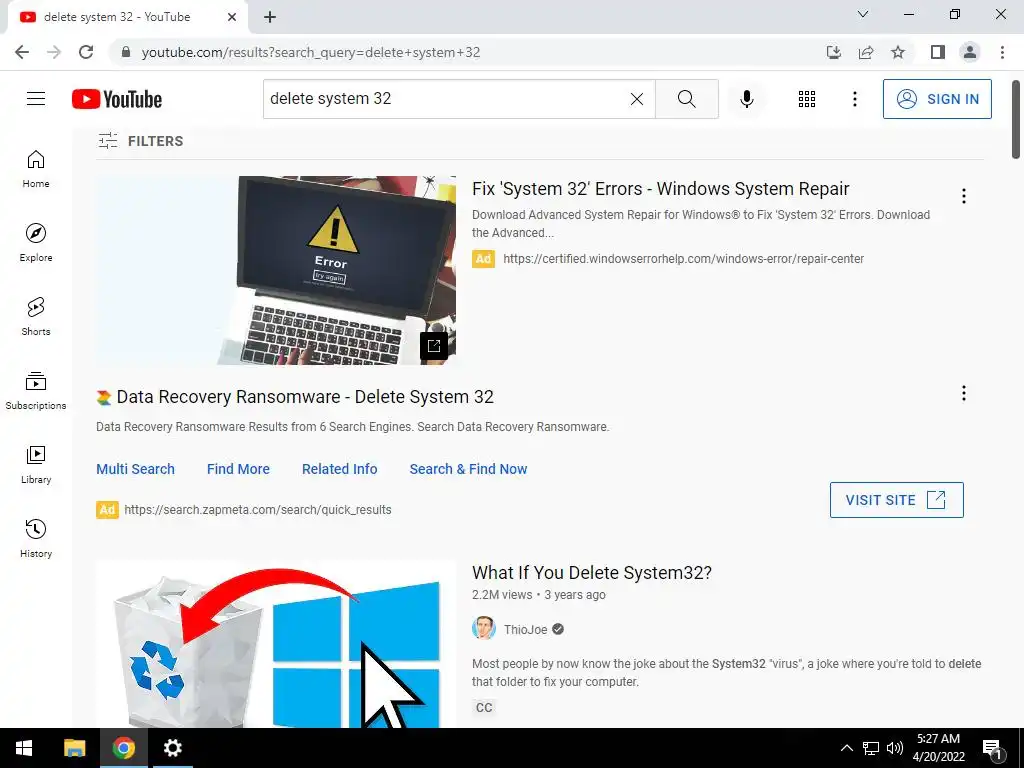
Task: Show hidden system tray icons
Action: pyautogui.click(x=846, y=748)
